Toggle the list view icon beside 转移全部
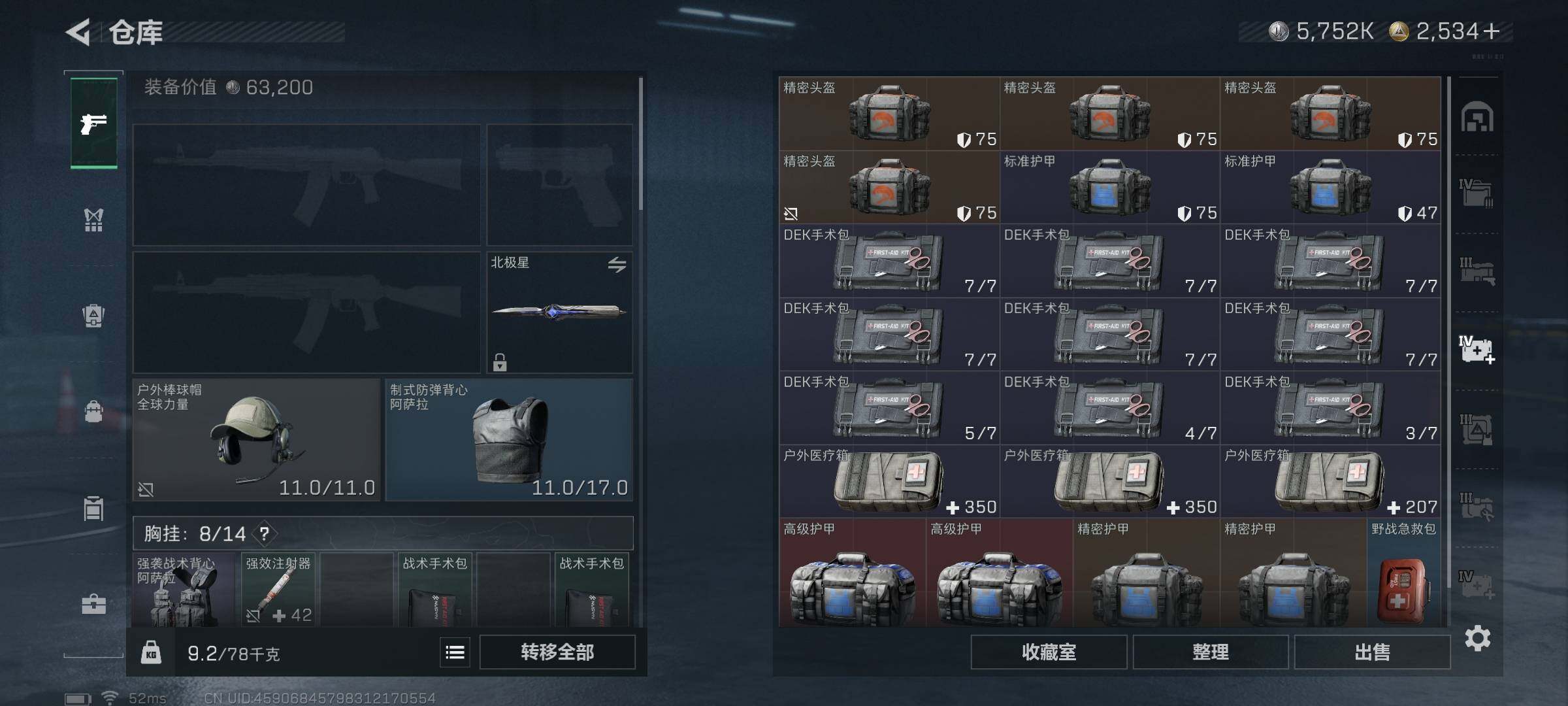The height and width of the screenshot is (706, 1568). tap(455, 652)
